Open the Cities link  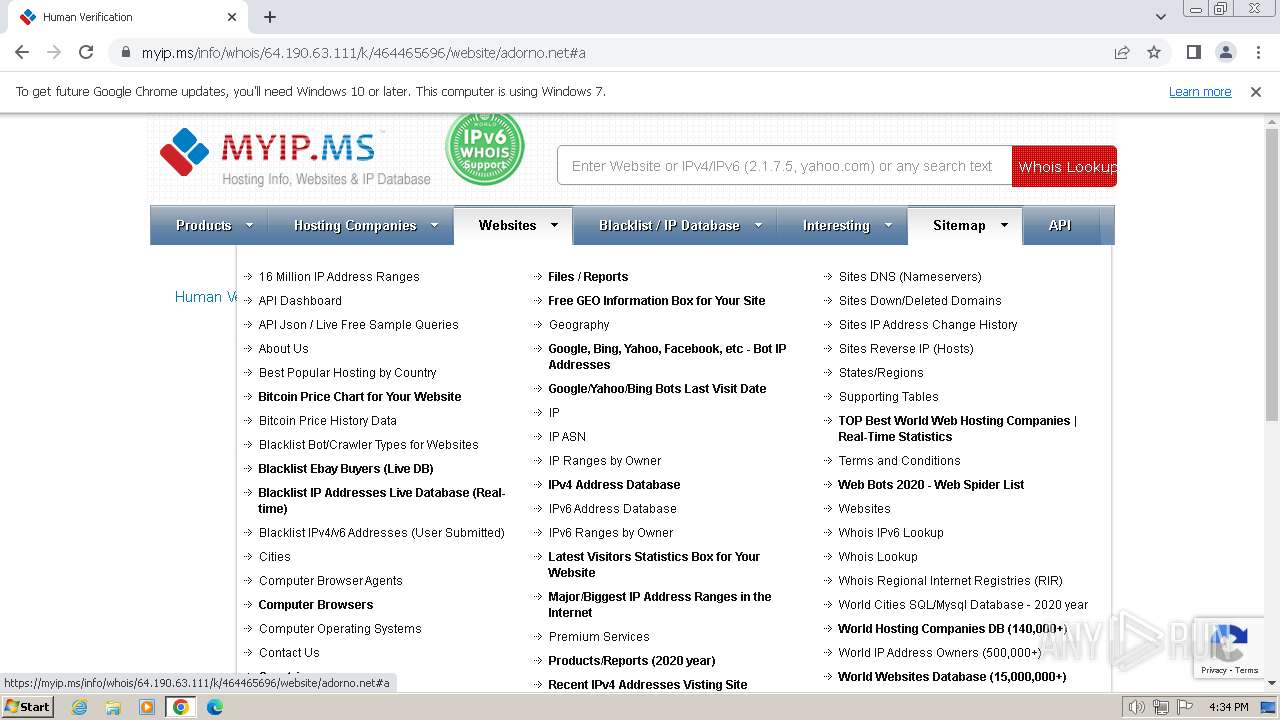point(274,557)
